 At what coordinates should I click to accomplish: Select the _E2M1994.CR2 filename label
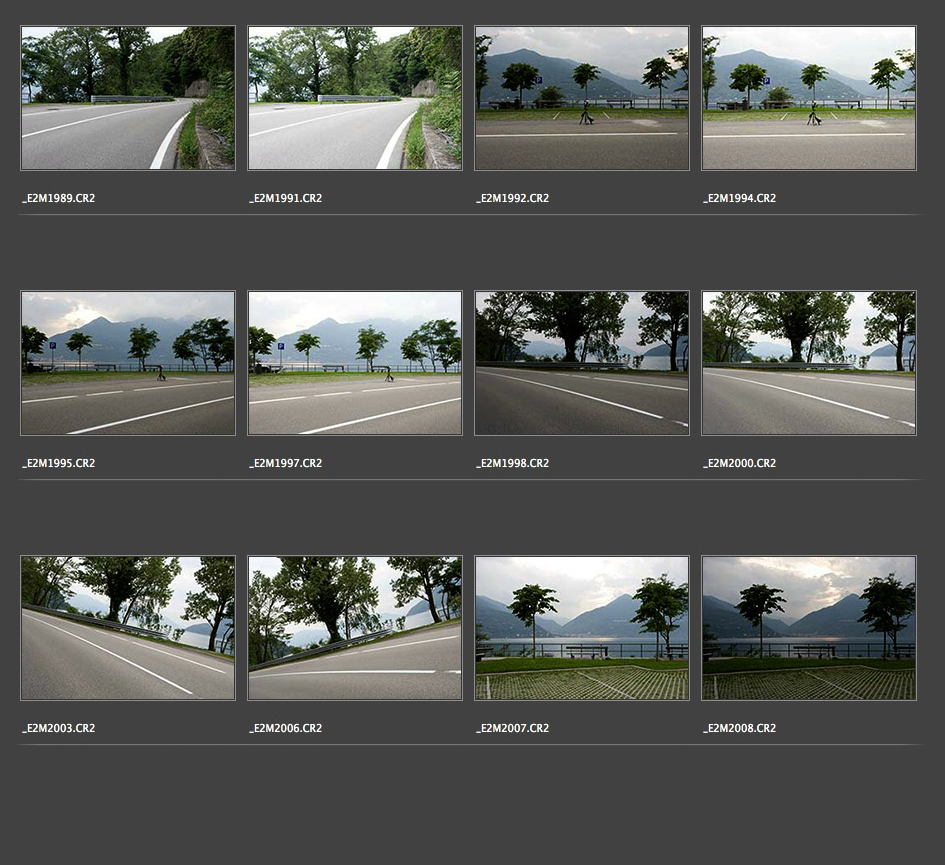click(740, 199)
